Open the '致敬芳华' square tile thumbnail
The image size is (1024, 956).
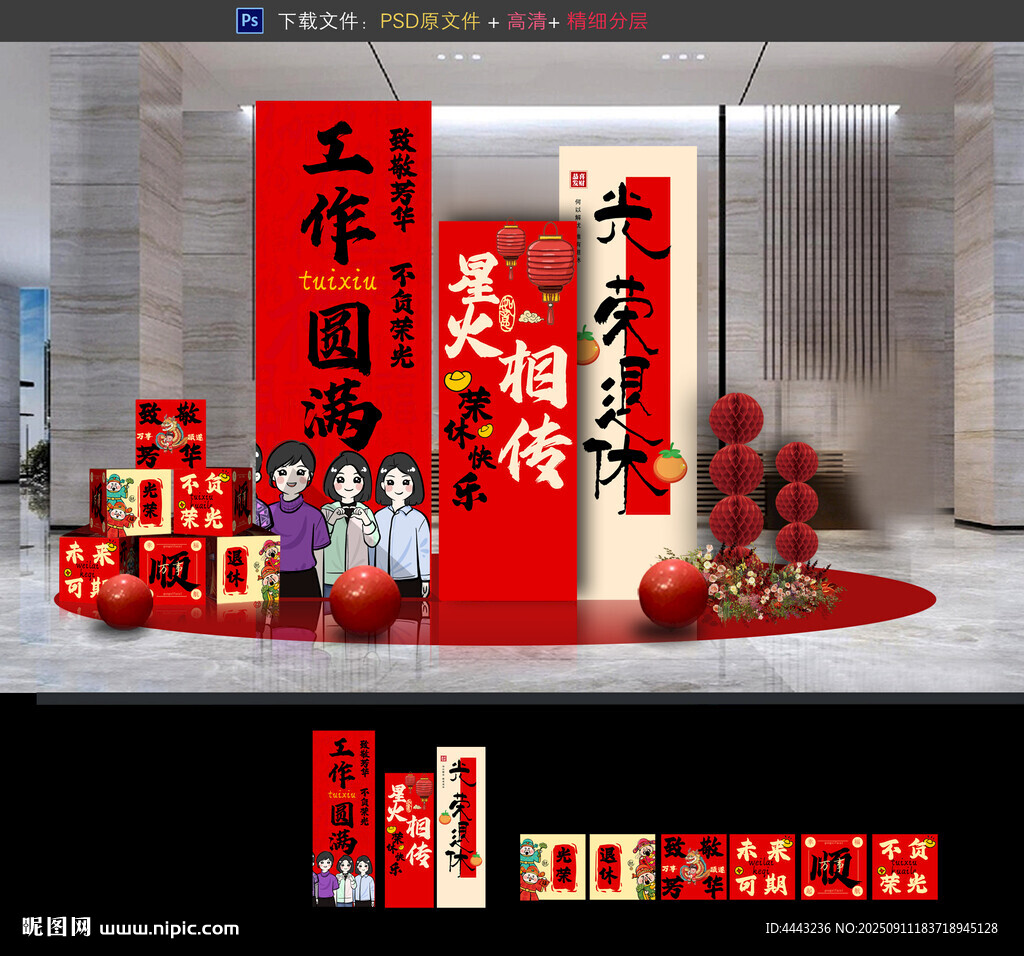(x=693, y=867)
